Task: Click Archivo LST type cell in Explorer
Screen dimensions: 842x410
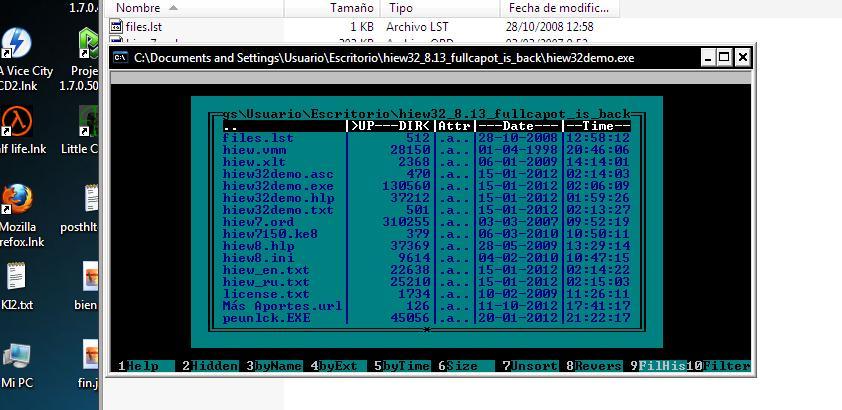Action: click(x=417, y=26)
